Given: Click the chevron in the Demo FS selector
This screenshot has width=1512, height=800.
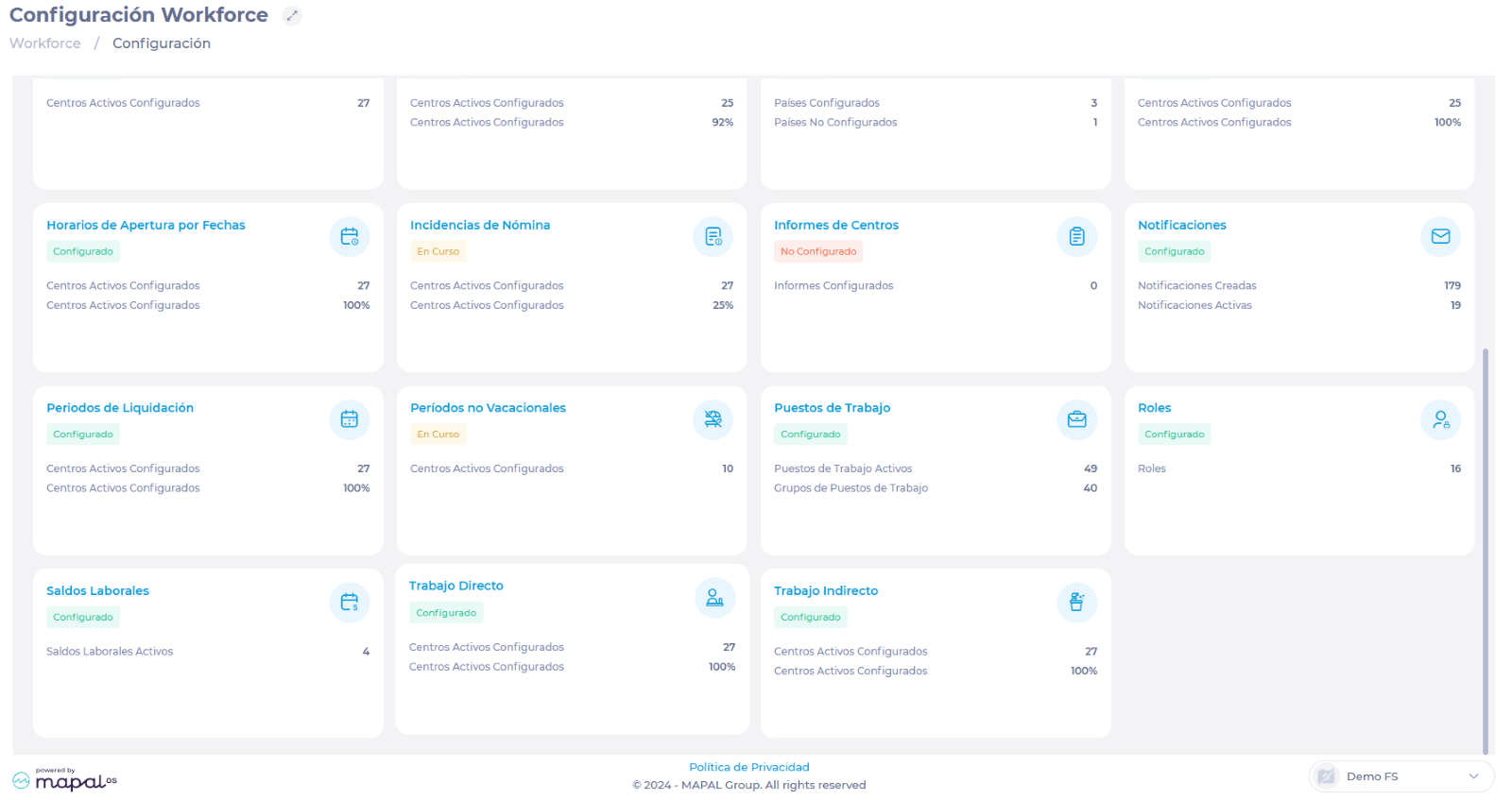Looking at the screenshot, I should [x=1473, y=776].
